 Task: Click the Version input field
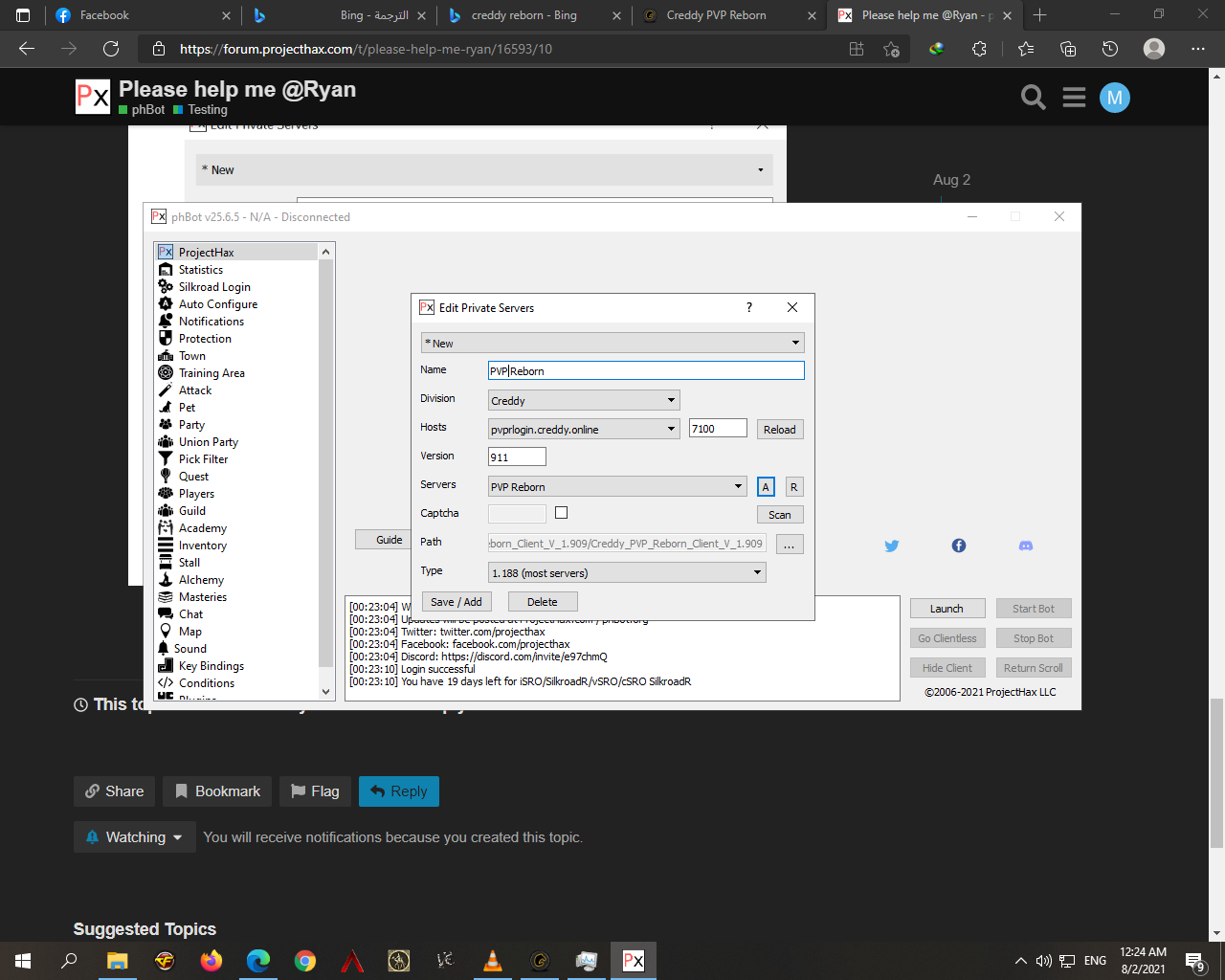pyautogui.click(x=517, y=457)
